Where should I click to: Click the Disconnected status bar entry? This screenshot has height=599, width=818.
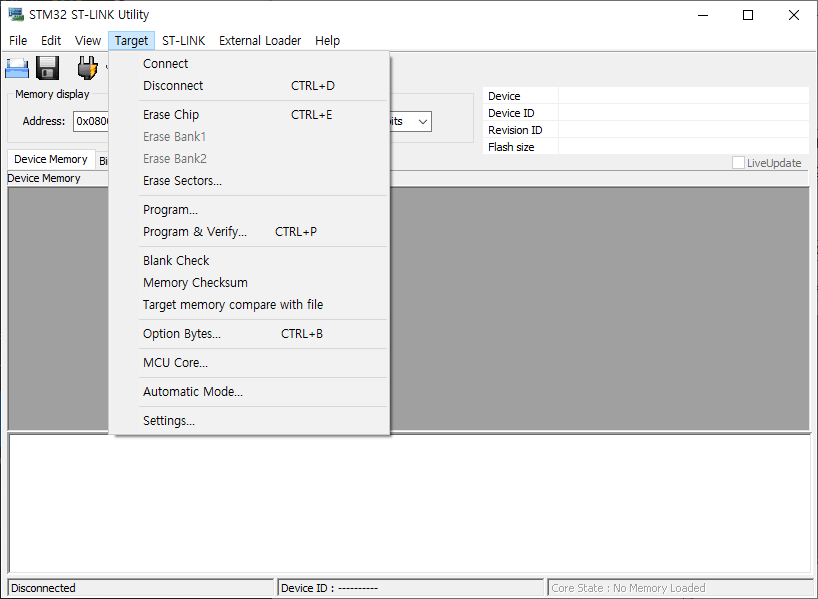click(141, 588)
